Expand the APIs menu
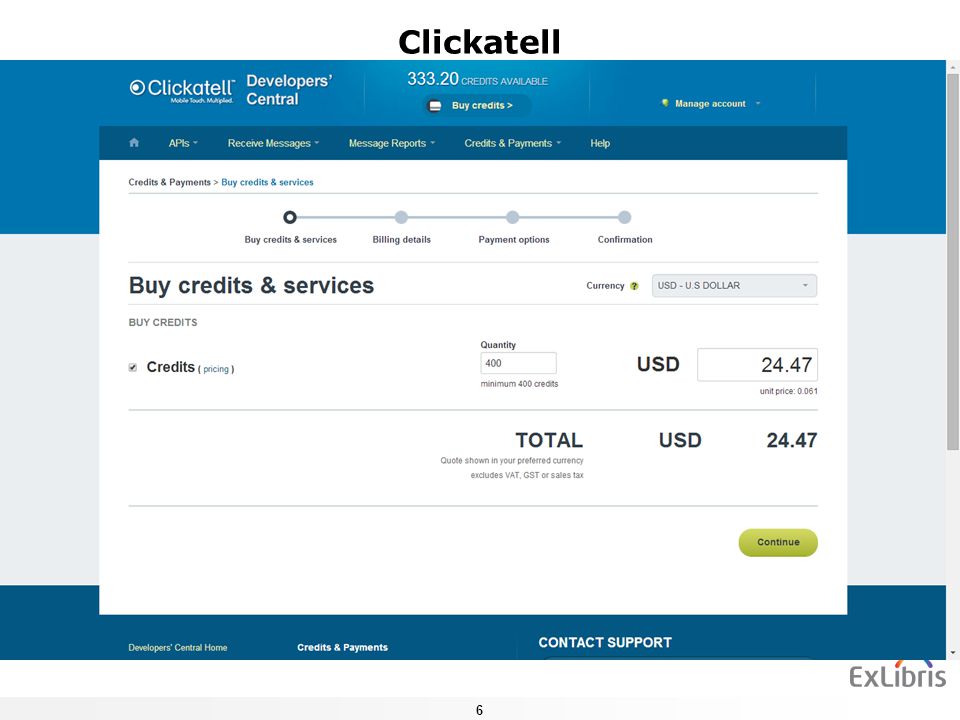 tap(183, 143)
